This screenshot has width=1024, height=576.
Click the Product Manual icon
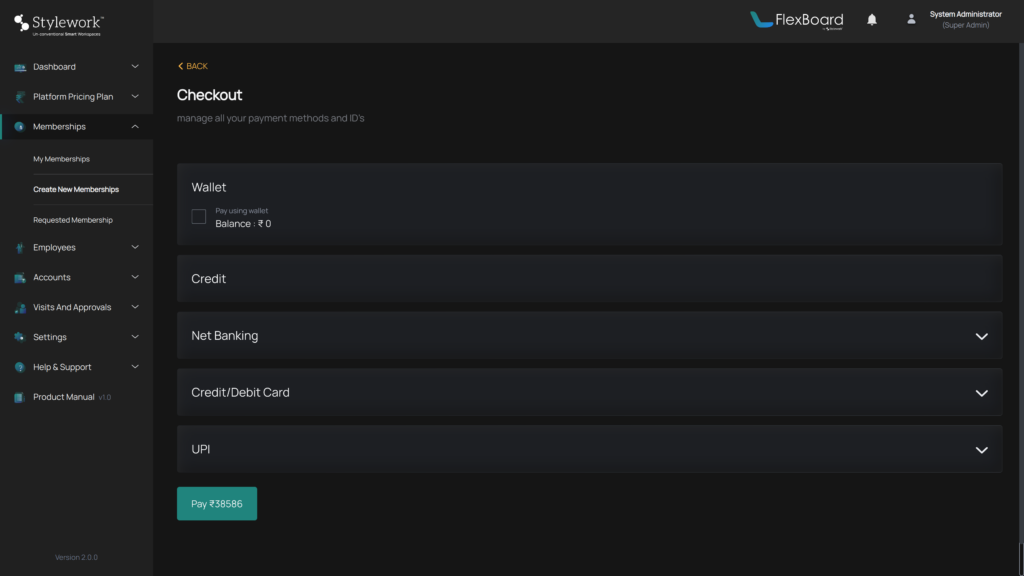coord(20,397)
